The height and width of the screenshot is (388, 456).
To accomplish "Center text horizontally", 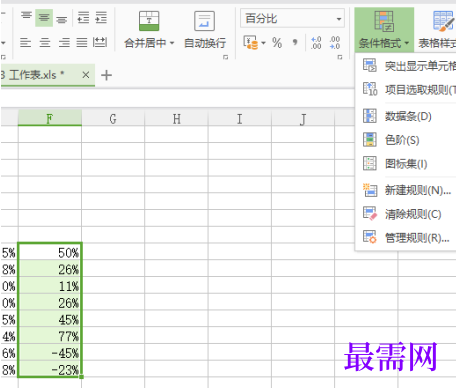I will [45, 42].
